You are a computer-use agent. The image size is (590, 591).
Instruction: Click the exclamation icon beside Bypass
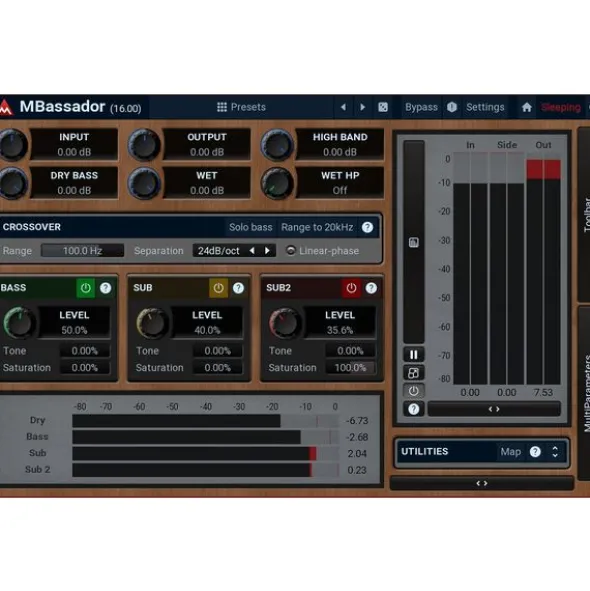click(x=452, y=107)
